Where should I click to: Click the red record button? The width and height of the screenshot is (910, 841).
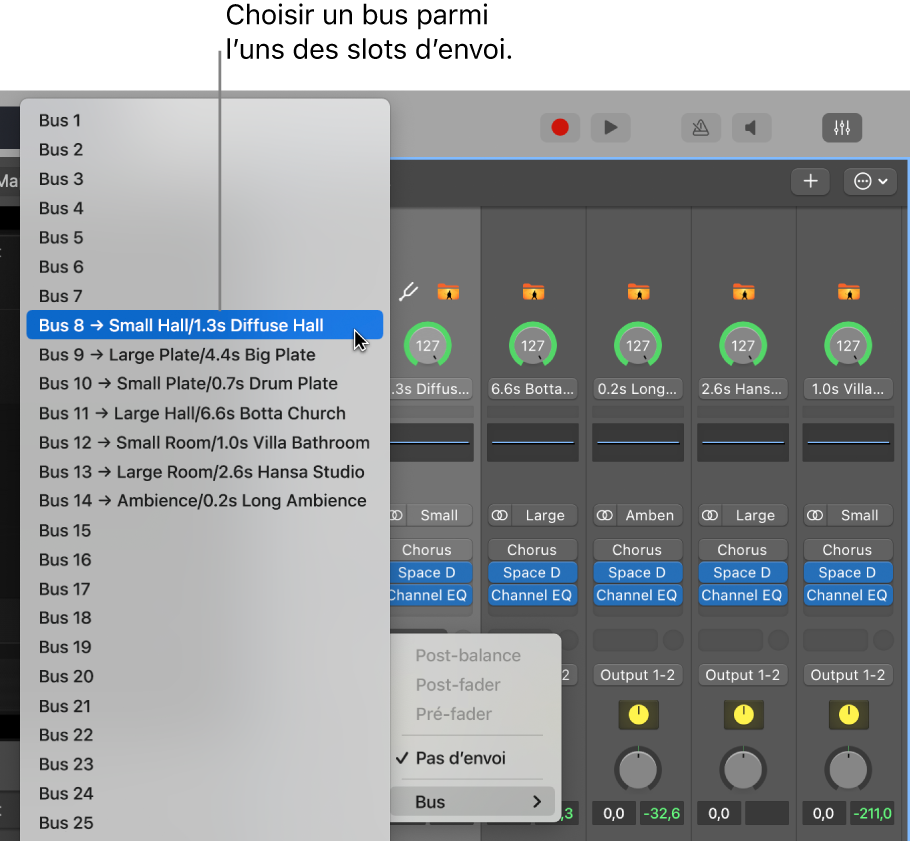pos(560,127)
